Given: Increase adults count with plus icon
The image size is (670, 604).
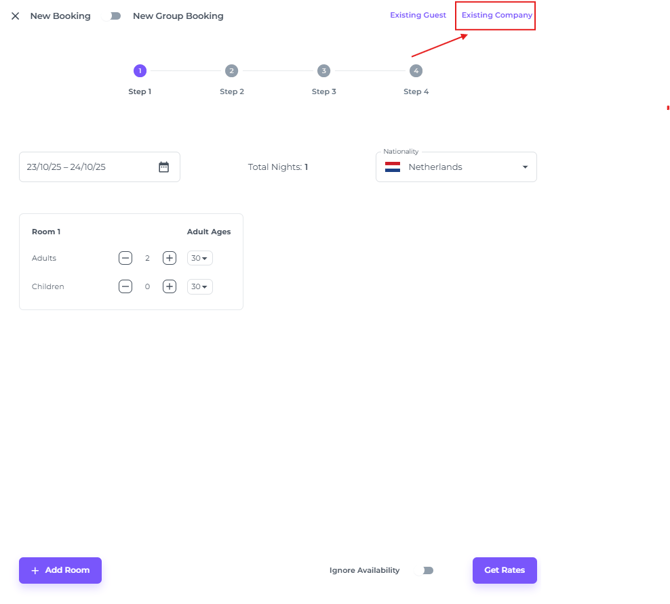Looking at the screenshot, I should pyautogui.click(x=169, y=258).
